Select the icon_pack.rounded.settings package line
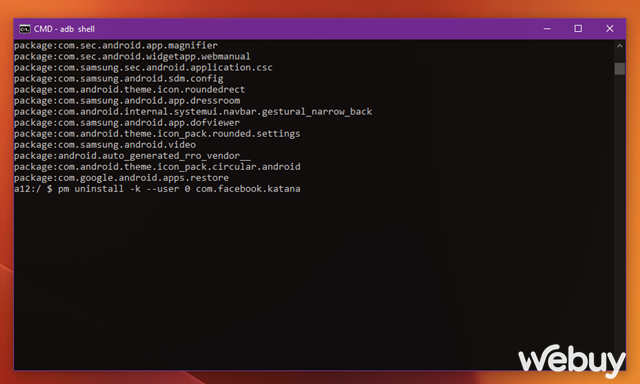This screenshot has height=384, width=640. (x=157, y=133)
